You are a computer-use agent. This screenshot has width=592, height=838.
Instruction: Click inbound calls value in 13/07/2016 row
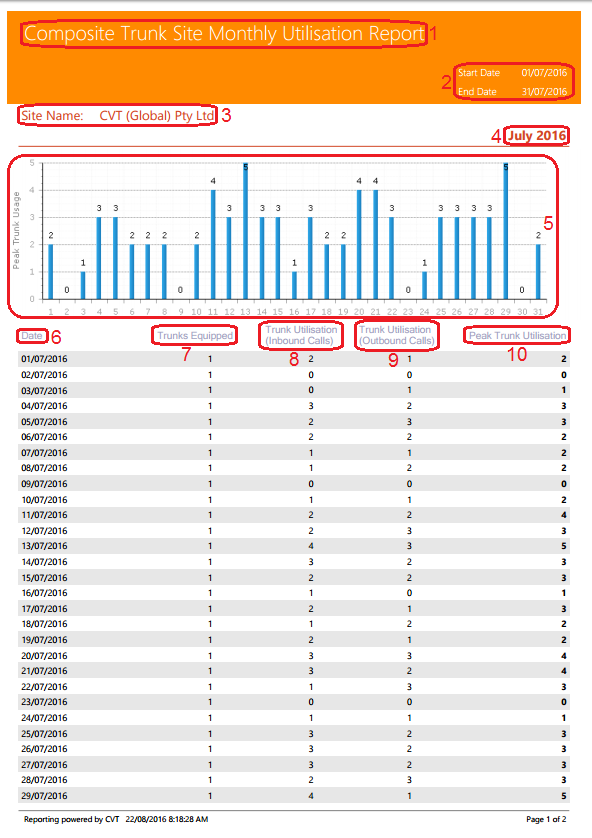pos(311,546)
